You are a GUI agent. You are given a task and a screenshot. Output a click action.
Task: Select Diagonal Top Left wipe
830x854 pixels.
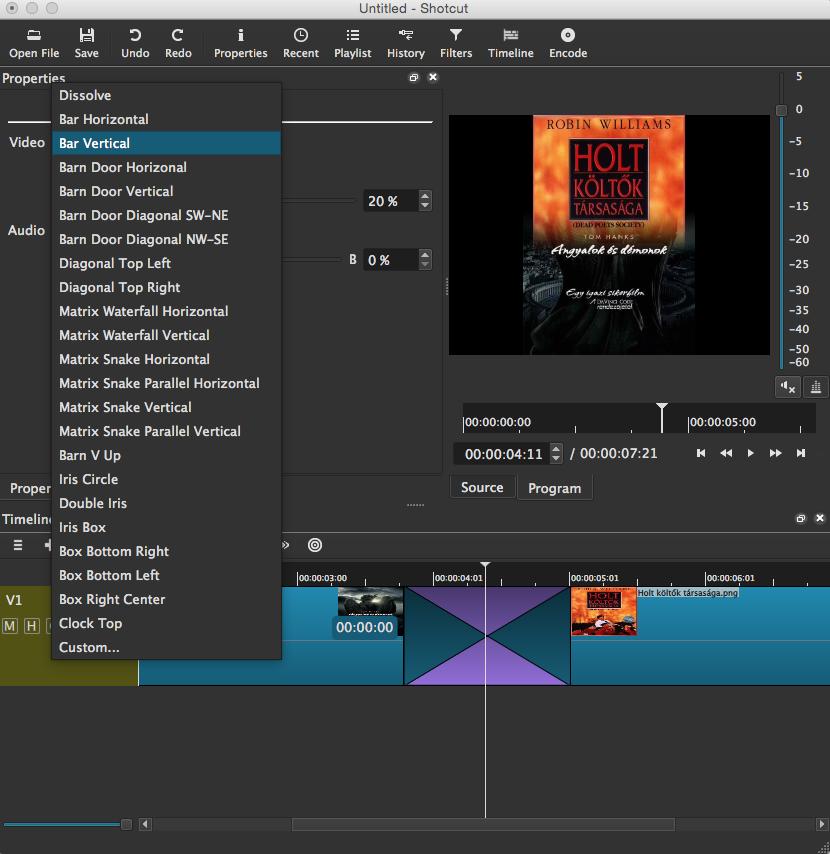pos(167,263)
